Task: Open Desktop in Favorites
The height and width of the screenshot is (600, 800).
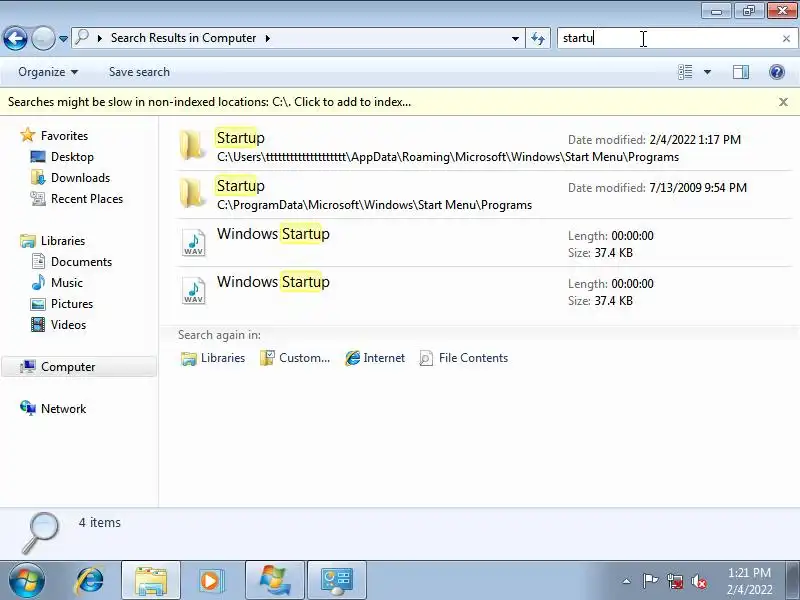Action: [x=72, y=157]
